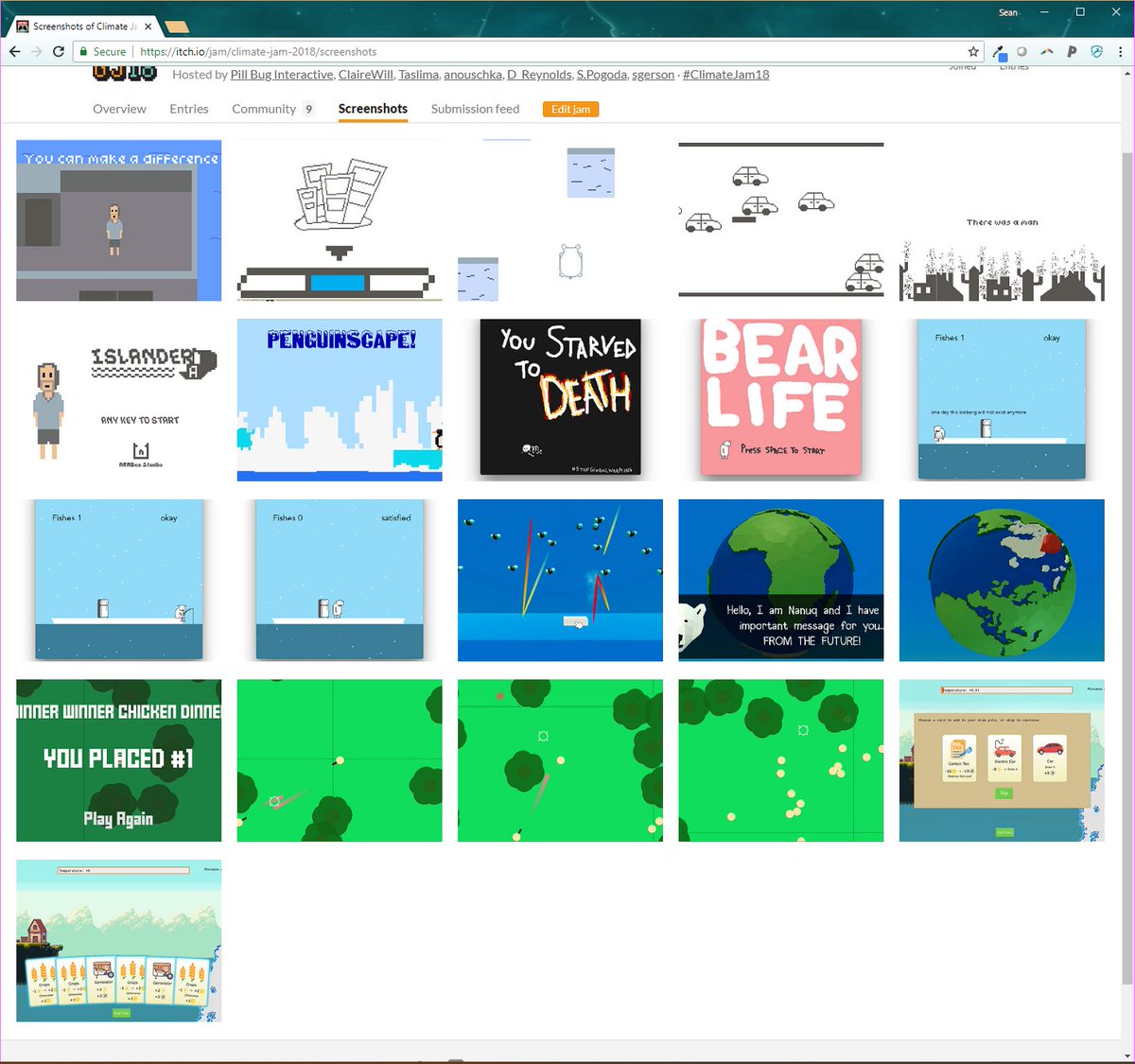This screenshot has height=1064, width=1135.
Task: Open the Submission feed tab
Action: pyautogui.click(x=475, y=109)
